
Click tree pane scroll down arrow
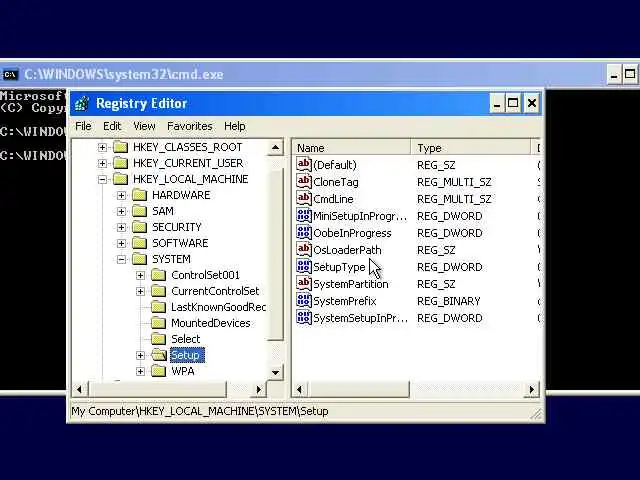pos(276,372)
